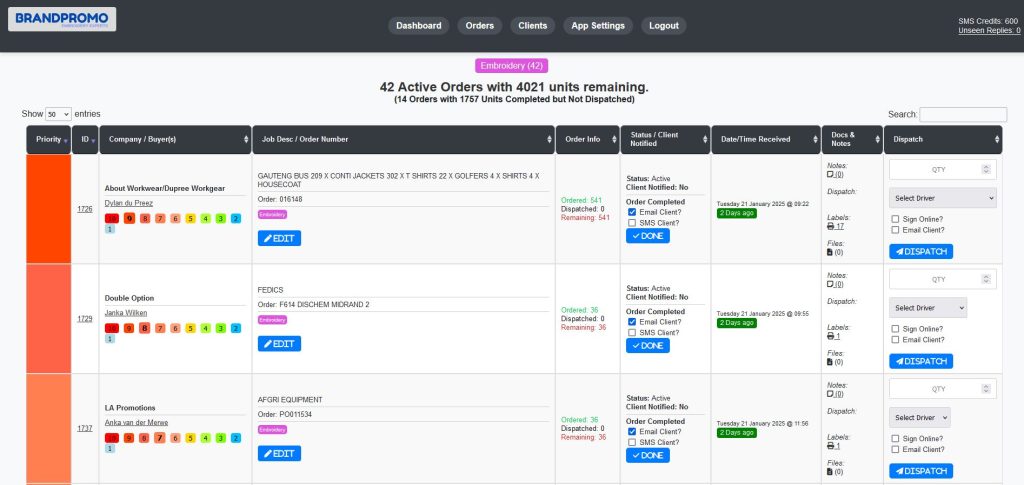This screenshot has height=485, width=1024.
Task: Click the sort arrow on the Priority column
Action: pos(65,140)
